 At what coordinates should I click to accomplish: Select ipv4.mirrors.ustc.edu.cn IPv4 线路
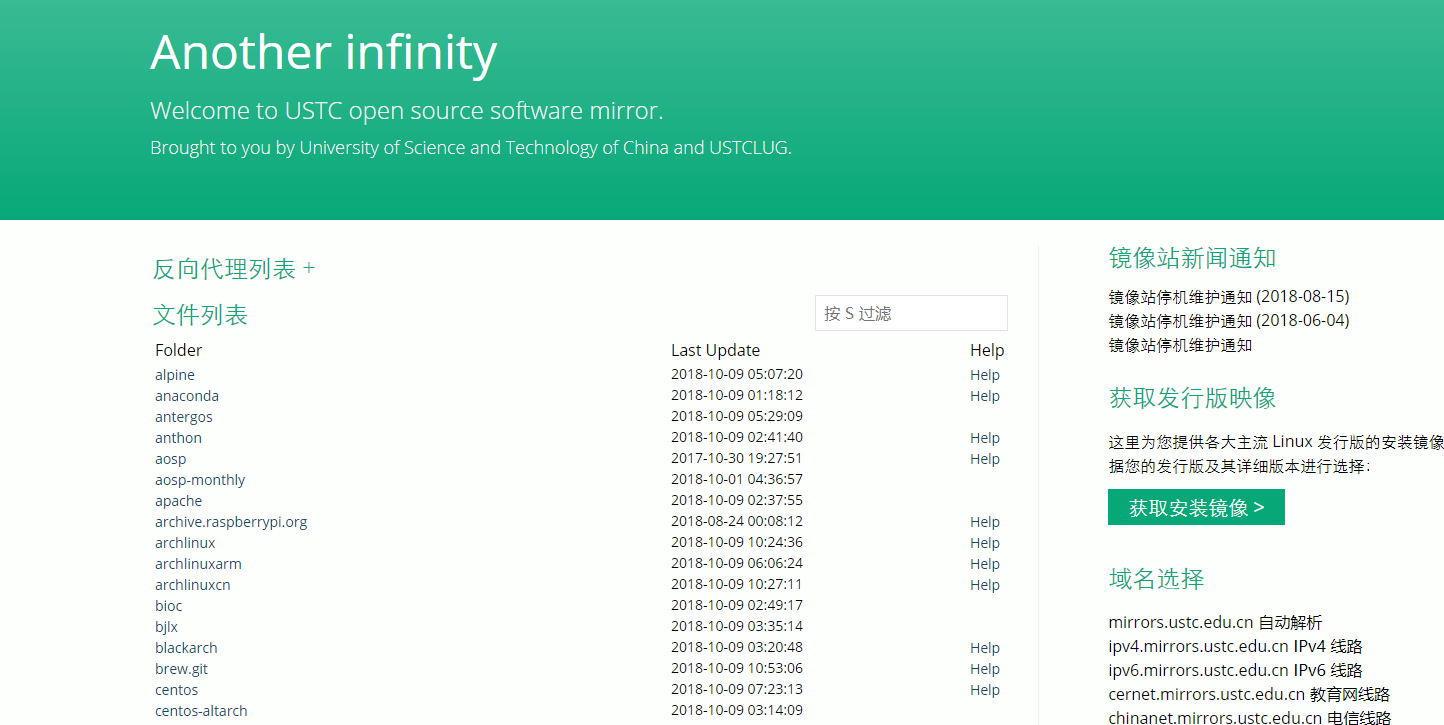(1236, 646)
